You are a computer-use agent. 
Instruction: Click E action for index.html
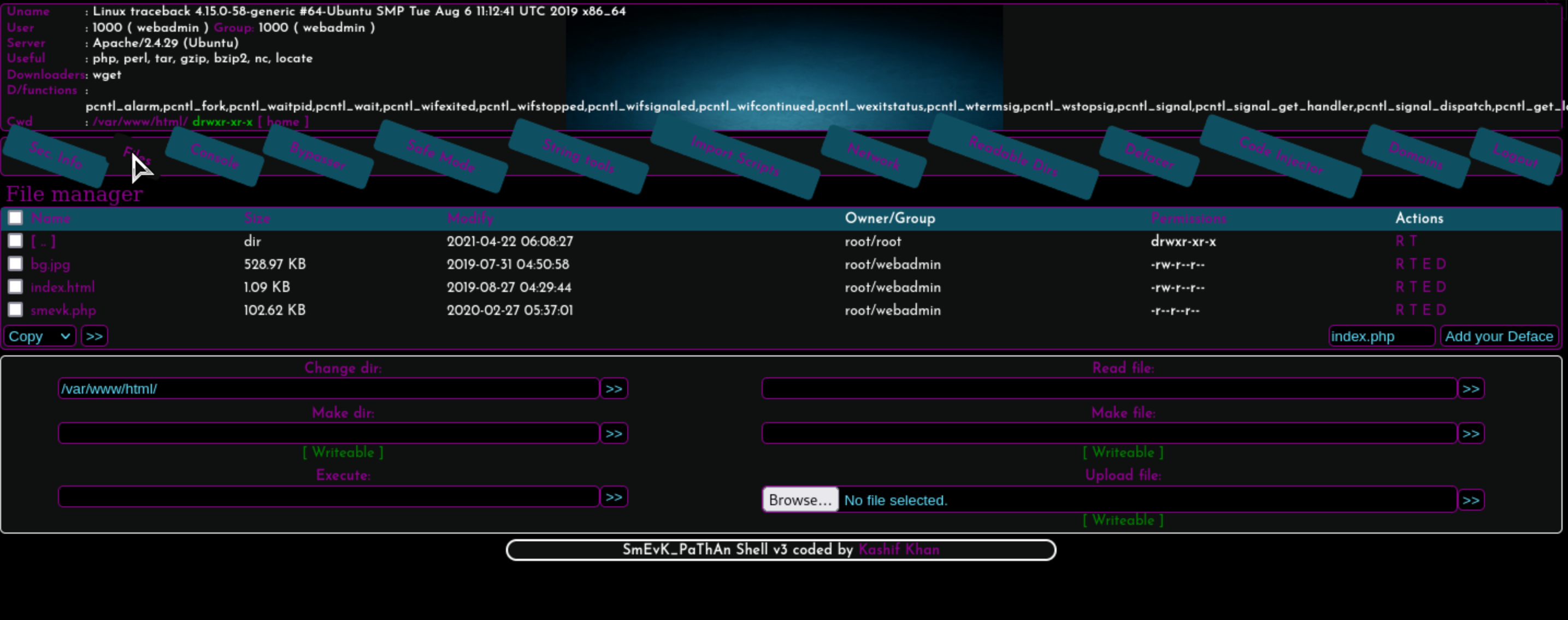[x=1426, y=287]
